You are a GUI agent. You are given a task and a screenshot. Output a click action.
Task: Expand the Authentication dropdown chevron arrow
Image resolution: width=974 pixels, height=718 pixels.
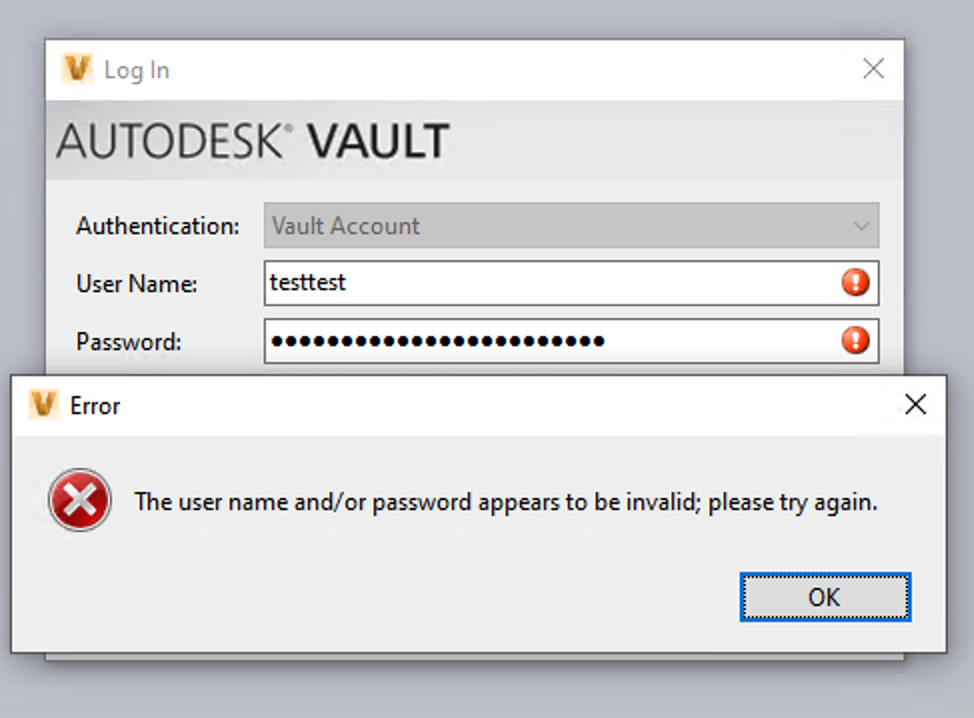pos(861,226)
